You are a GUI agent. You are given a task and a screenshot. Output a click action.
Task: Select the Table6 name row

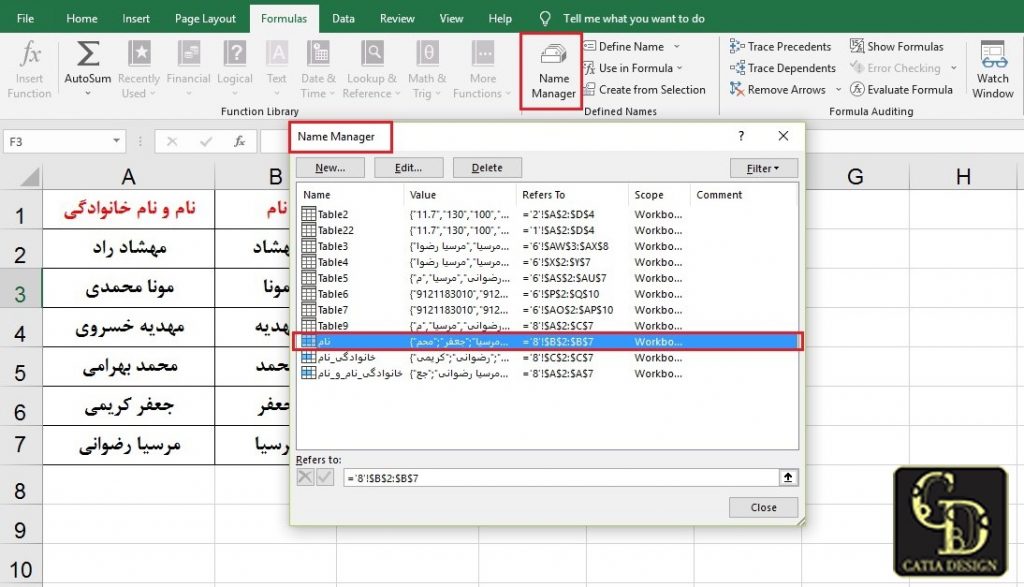pos(547,294)
